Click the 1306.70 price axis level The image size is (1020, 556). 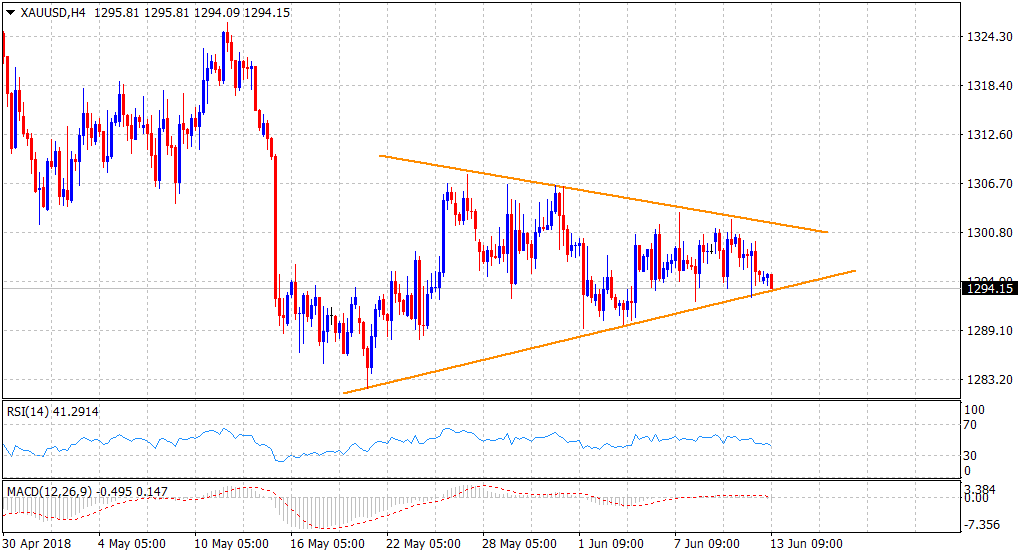pos(988,183)
